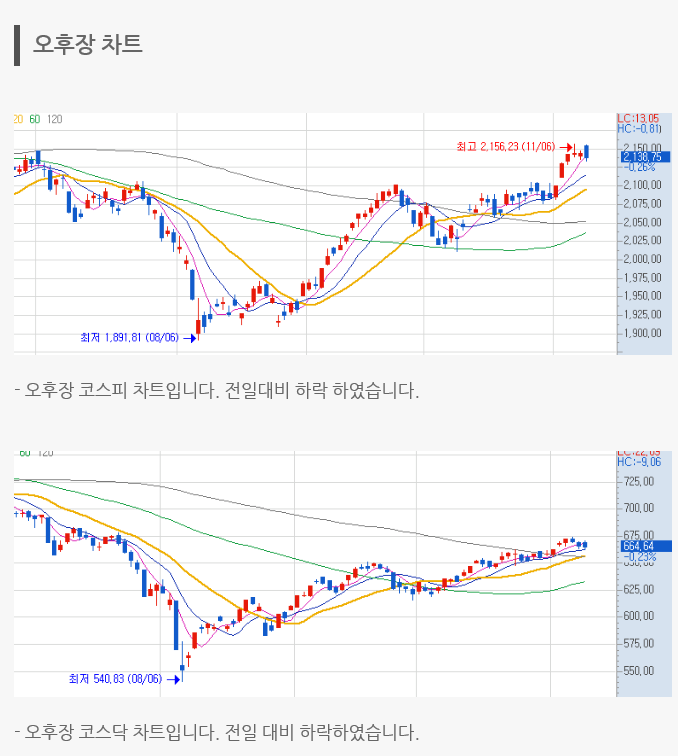The height and width of the screenshot is (756, 678).
Task: Click the blue arrow beside the KOSPI low
Action: point(190,338)
